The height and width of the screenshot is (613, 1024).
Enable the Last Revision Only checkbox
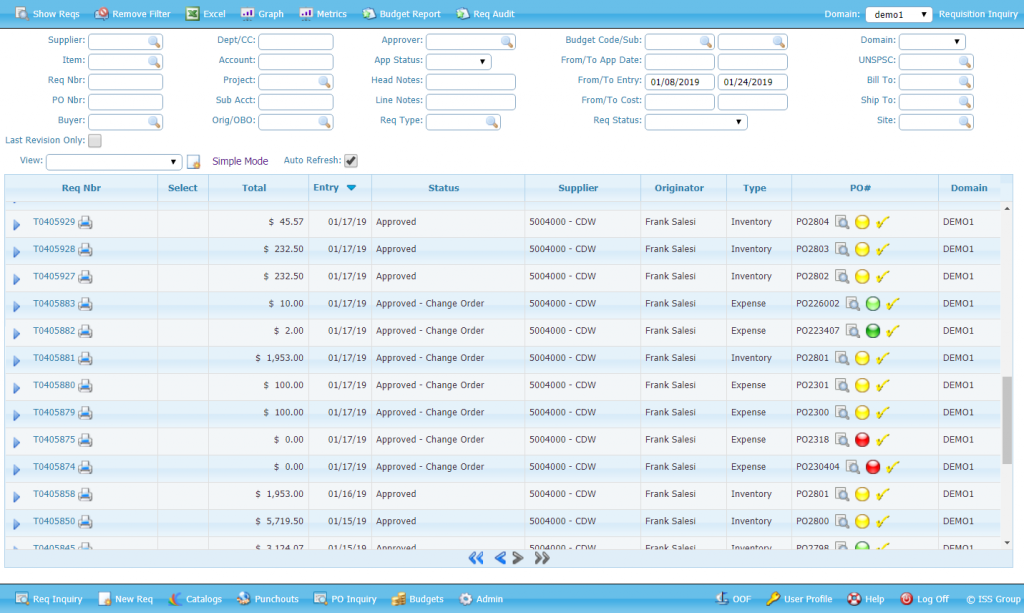(x=94, y=140)
